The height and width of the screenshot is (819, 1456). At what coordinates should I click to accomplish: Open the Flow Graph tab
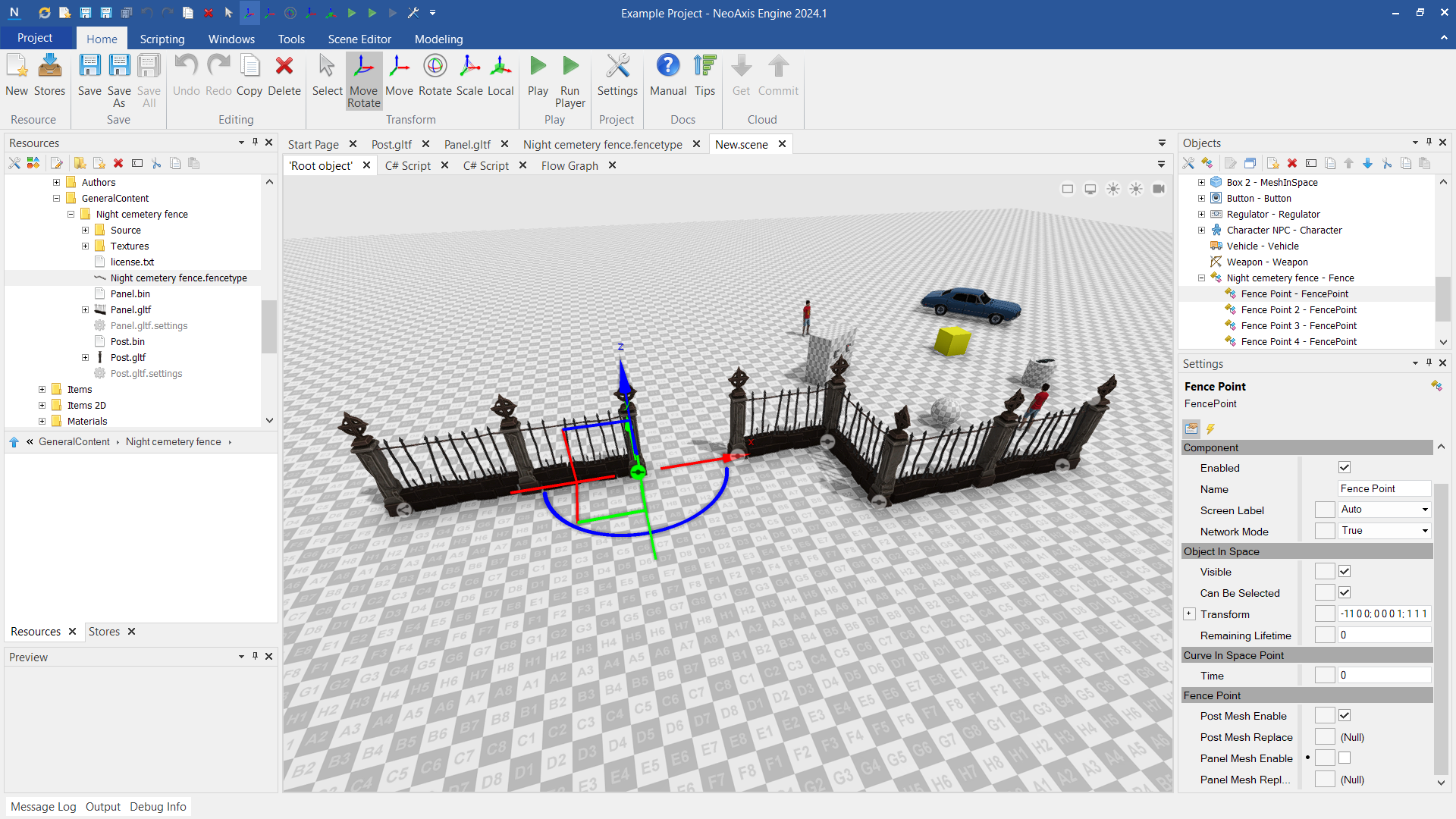point(570,165)
